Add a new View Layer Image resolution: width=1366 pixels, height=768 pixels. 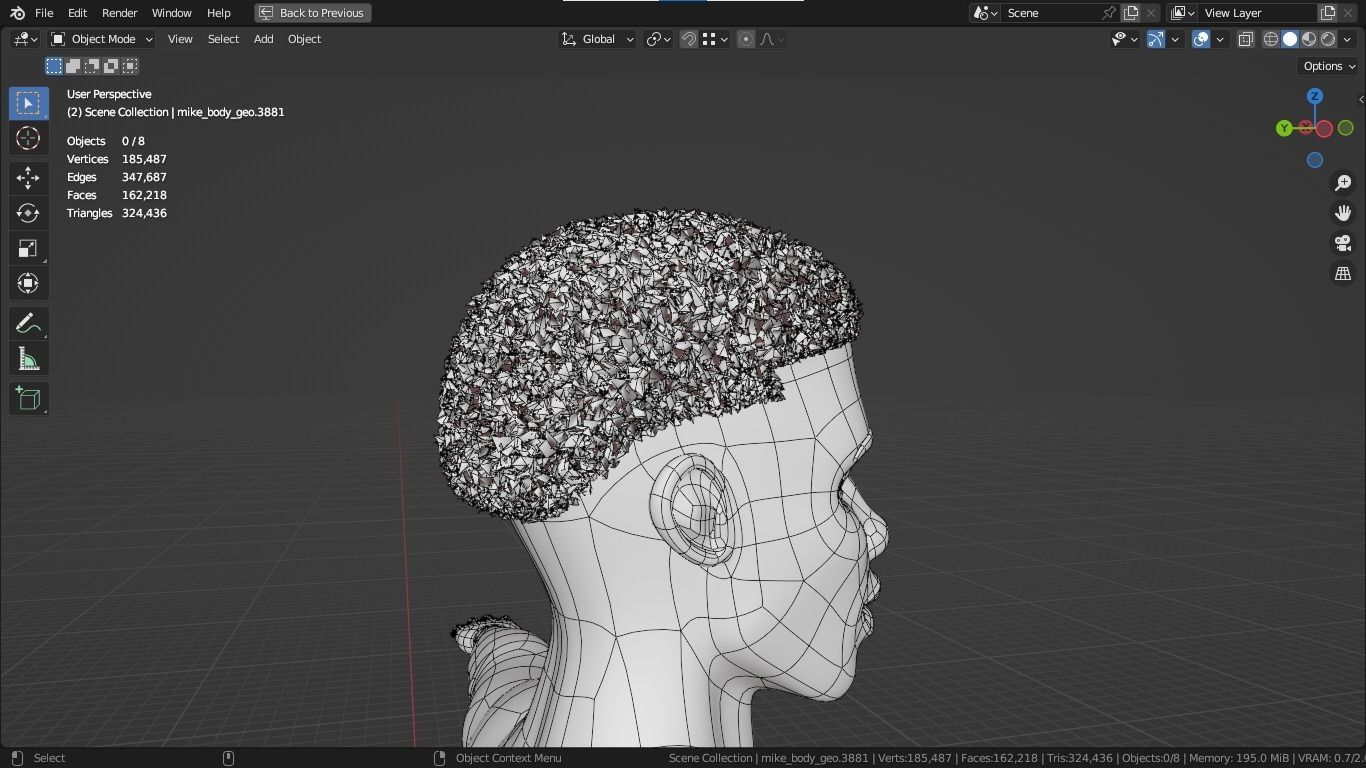point(1328,13)
